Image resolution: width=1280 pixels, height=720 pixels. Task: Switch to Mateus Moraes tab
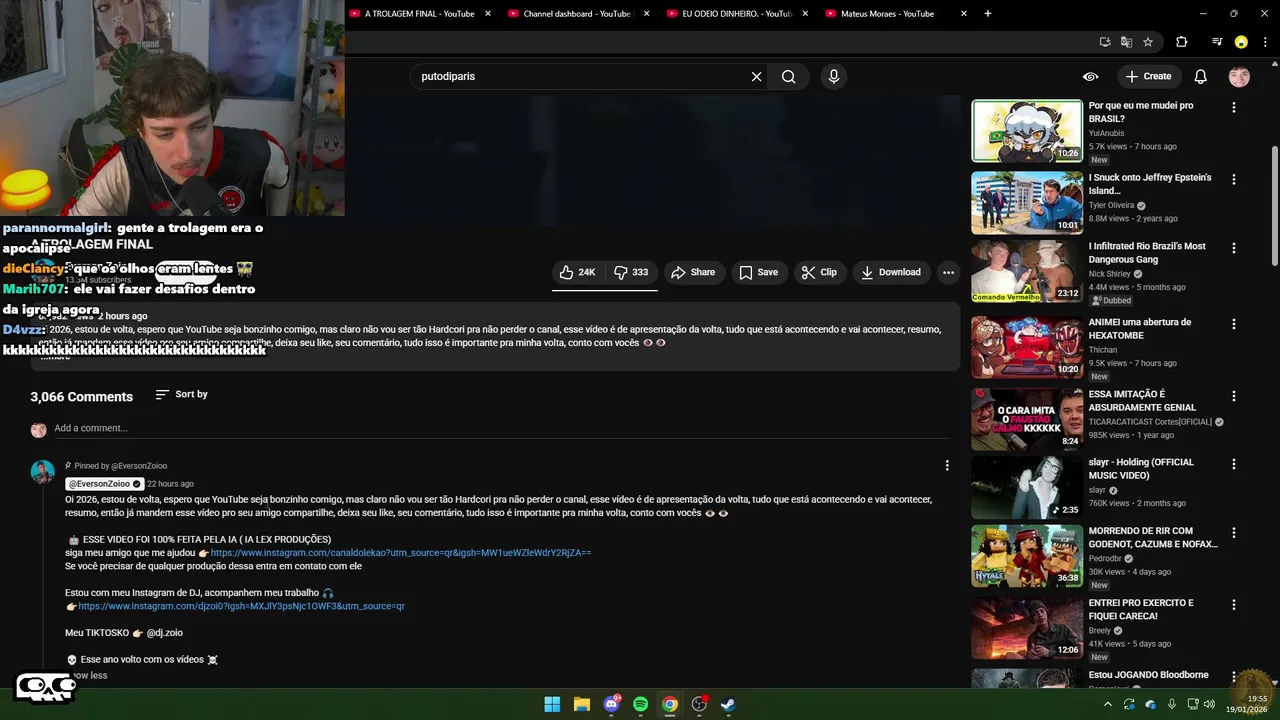point(888,14)
